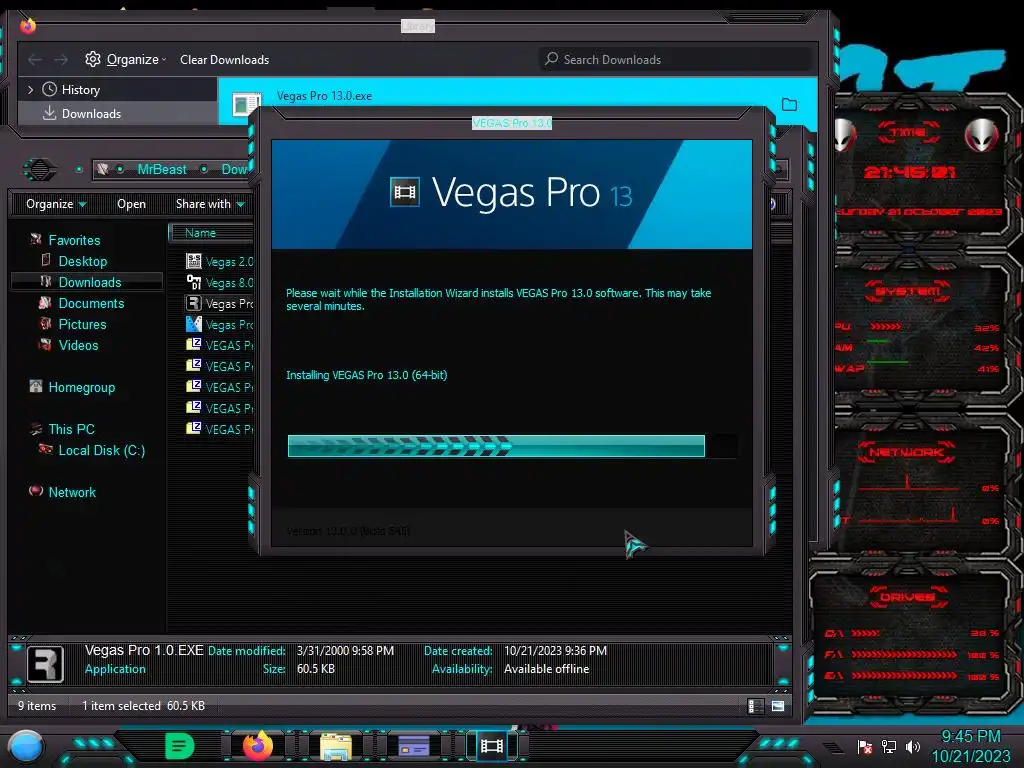Click R thumbnail in Explorer details pane
1024x768 pixels.
(x=45, y=664)
